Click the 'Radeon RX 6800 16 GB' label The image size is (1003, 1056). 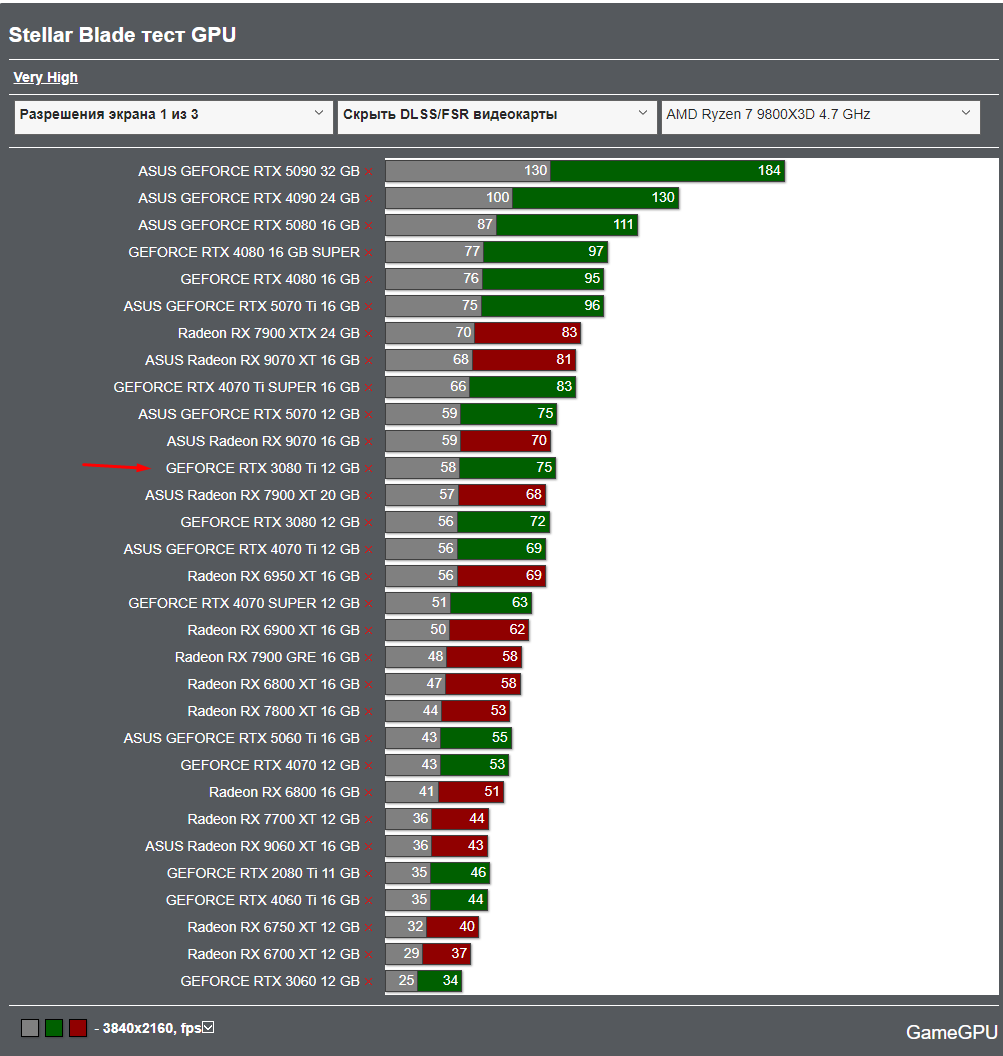[284, 792]
